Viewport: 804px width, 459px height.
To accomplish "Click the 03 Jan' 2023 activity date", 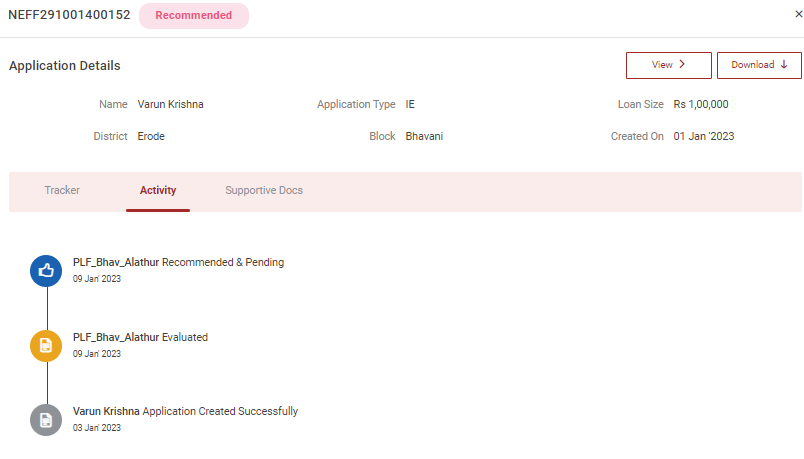I will tap(97, 428).
